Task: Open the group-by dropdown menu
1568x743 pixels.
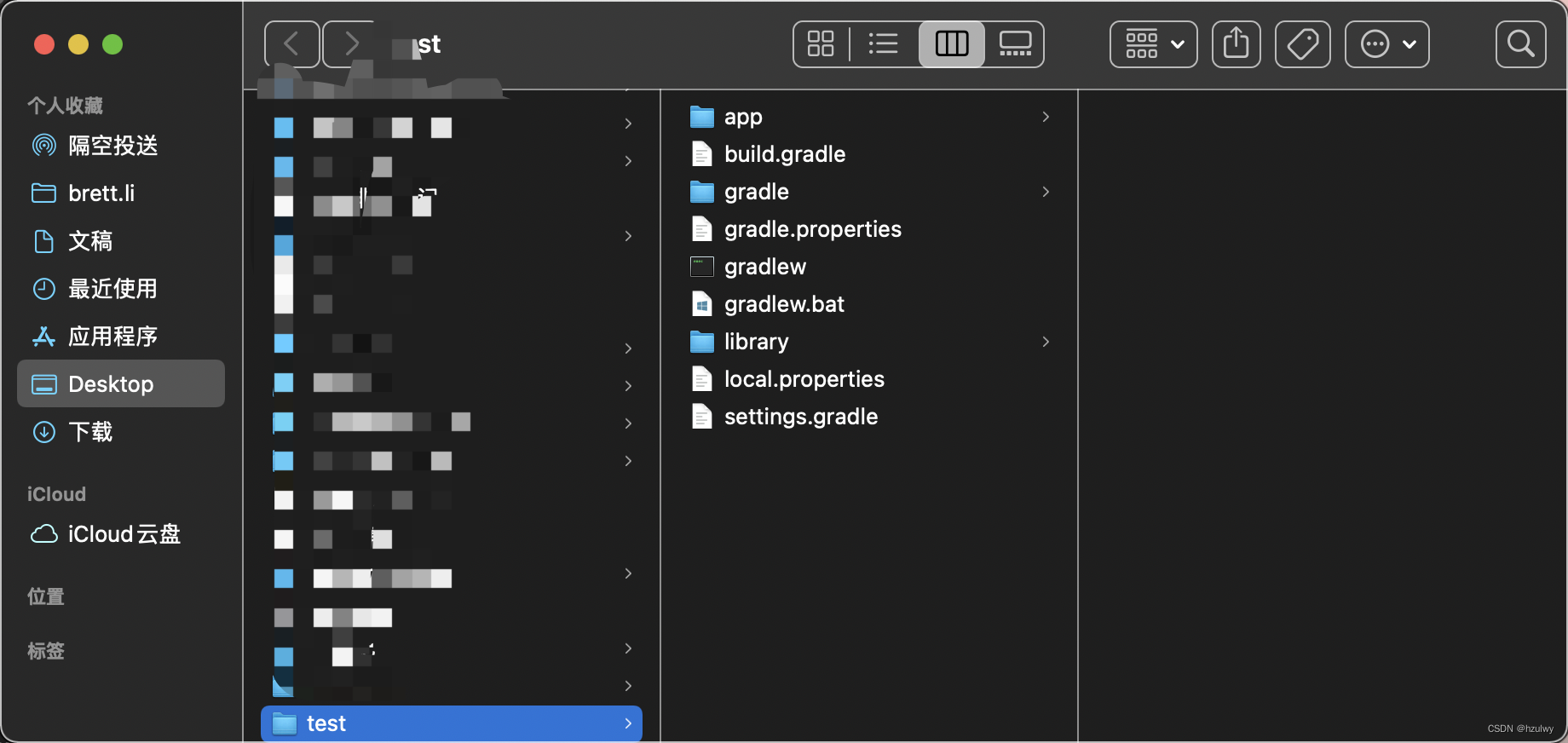Action: [1154, 43]
